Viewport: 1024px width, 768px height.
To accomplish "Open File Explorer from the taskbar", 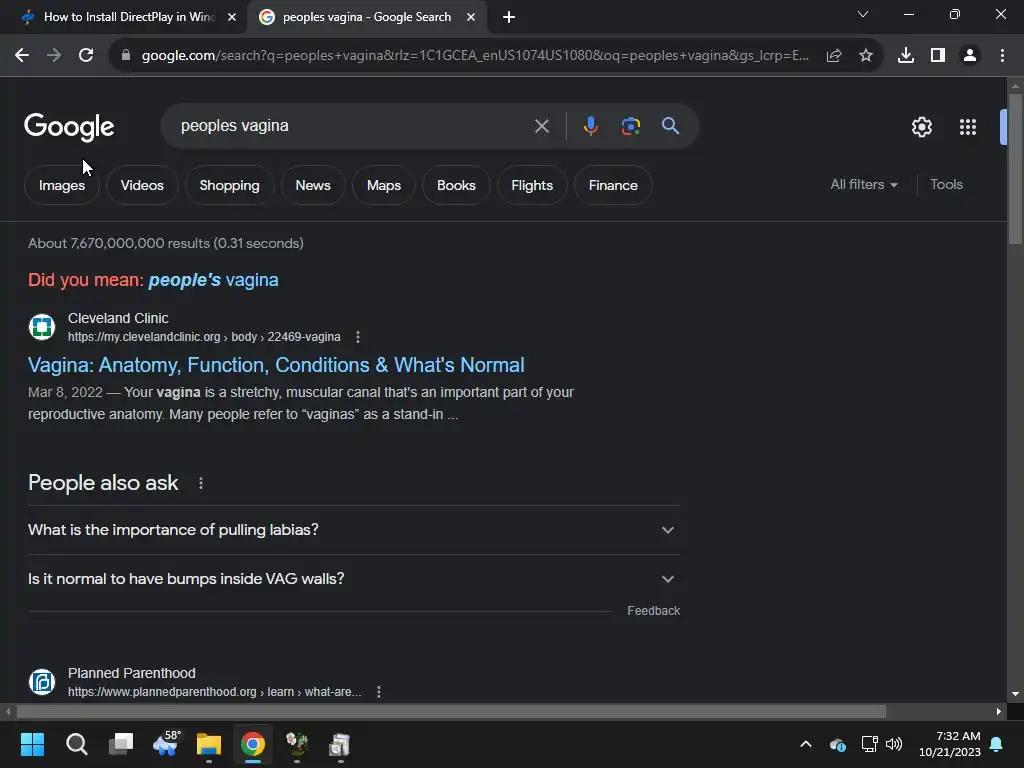I will tap(209, 744).
